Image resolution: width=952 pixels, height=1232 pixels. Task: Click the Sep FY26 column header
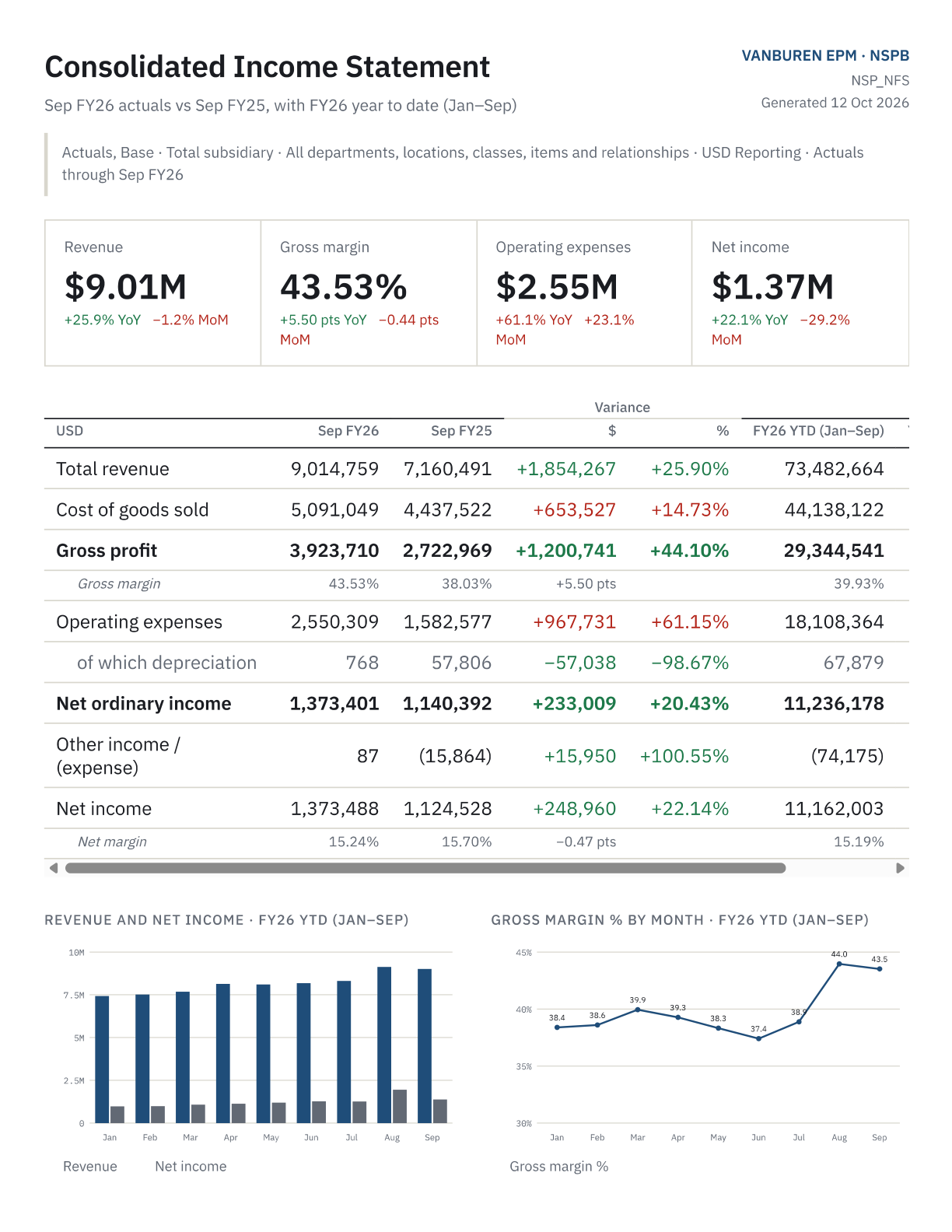pos(348,431)
